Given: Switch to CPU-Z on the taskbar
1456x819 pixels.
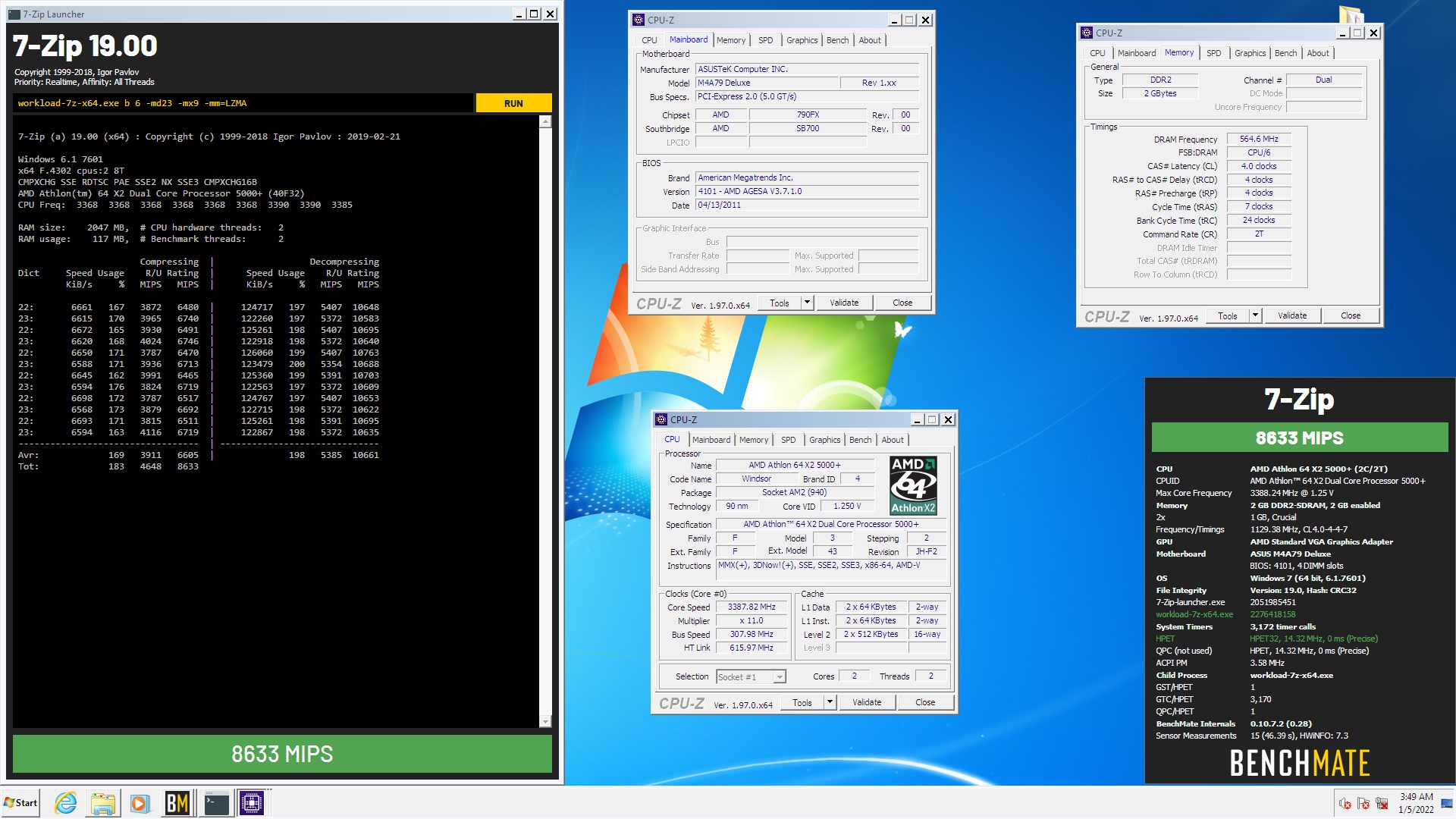Looking at the screenshot, I should pos(252,802).
